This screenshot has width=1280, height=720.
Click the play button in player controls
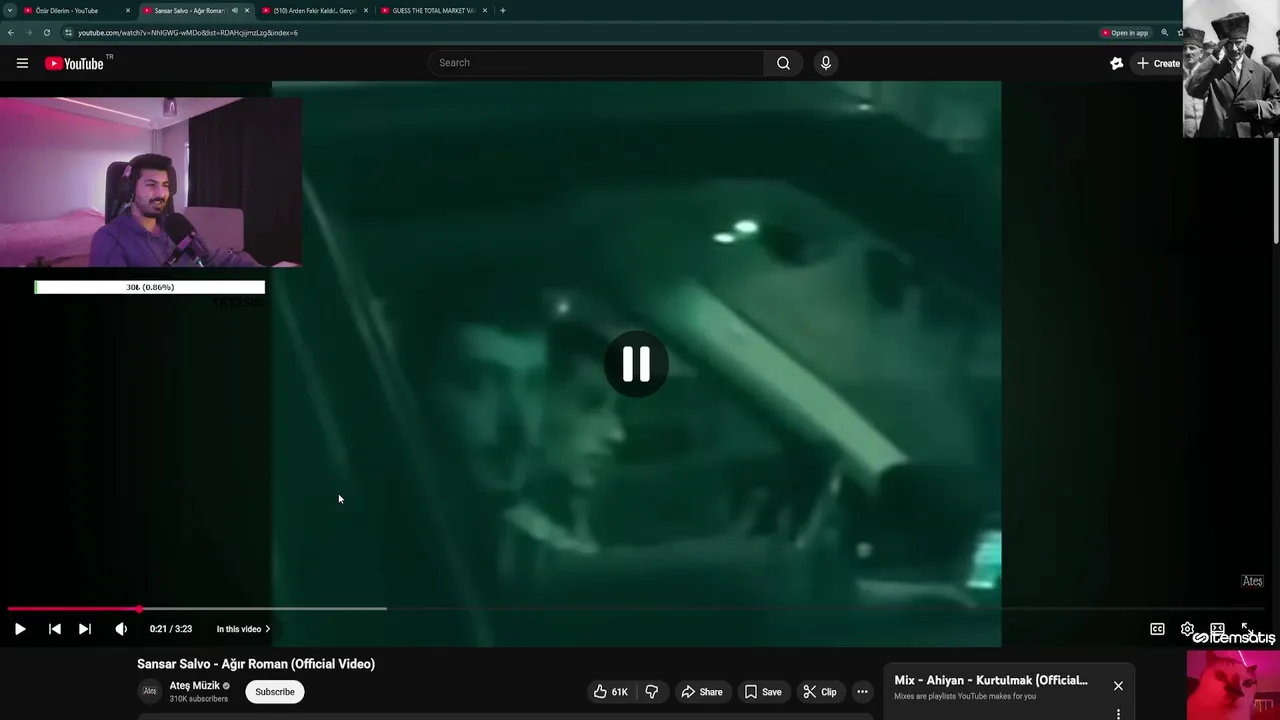click(20, 629)
